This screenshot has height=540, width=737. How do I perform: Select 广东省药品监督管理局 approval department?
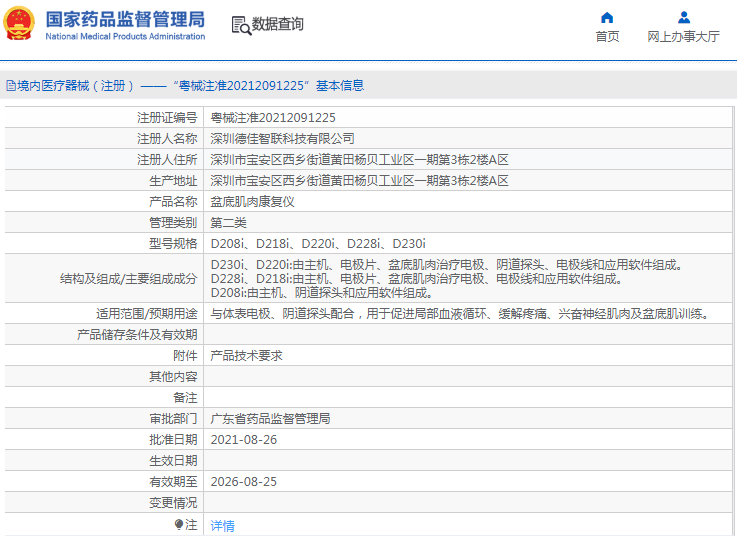[x=270, y=419]
